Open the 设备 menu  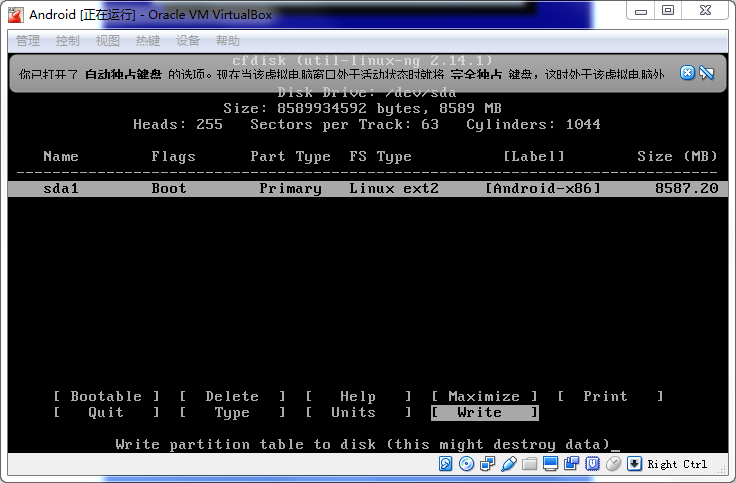pos(188,41)
